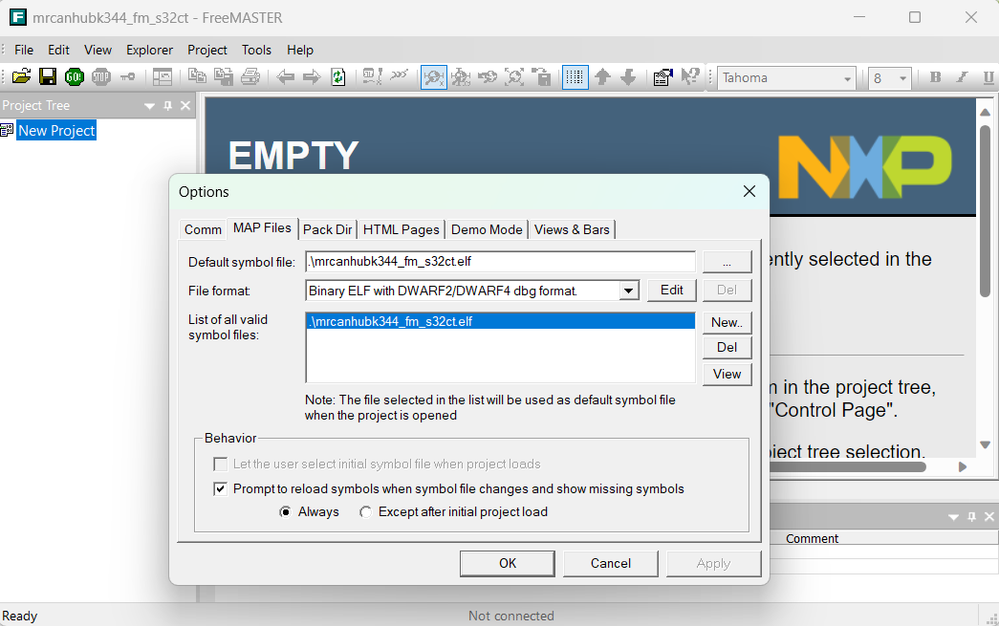Browse default symbol file with ... button

coord(727,262)
